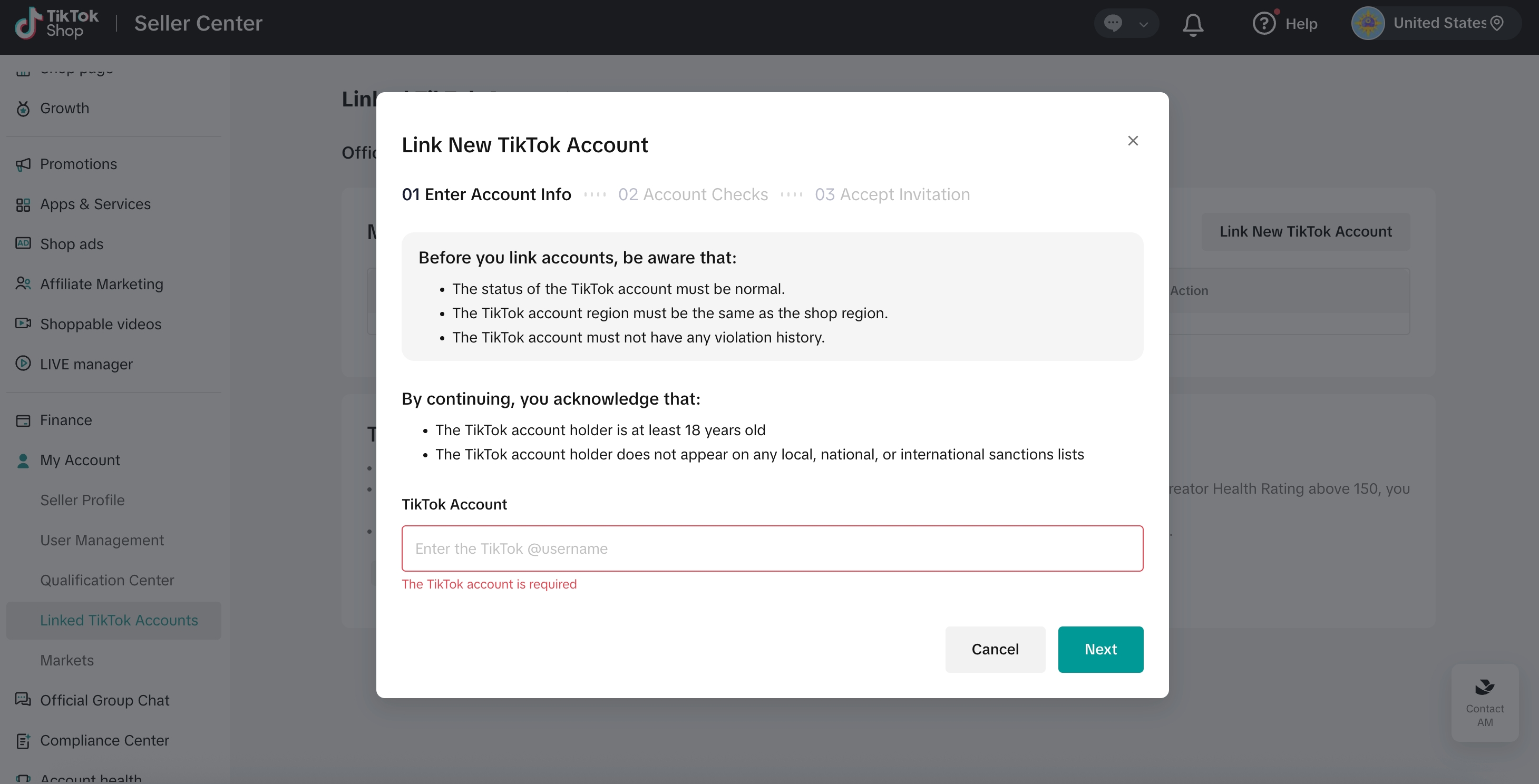Click the Contact AM icon
The width and height of the screenshot is (1539, 784).
point(1484,688)
